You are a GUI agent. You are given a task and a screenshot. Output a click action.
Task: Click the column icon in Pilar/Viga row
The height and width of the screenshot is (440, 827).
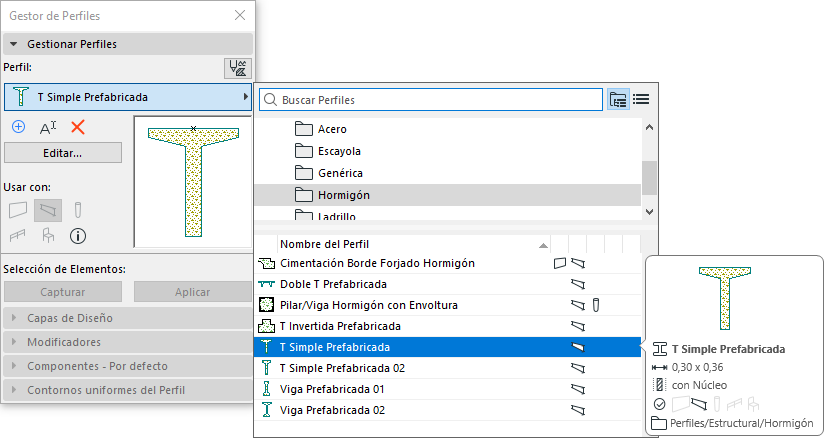coord(596,305)
